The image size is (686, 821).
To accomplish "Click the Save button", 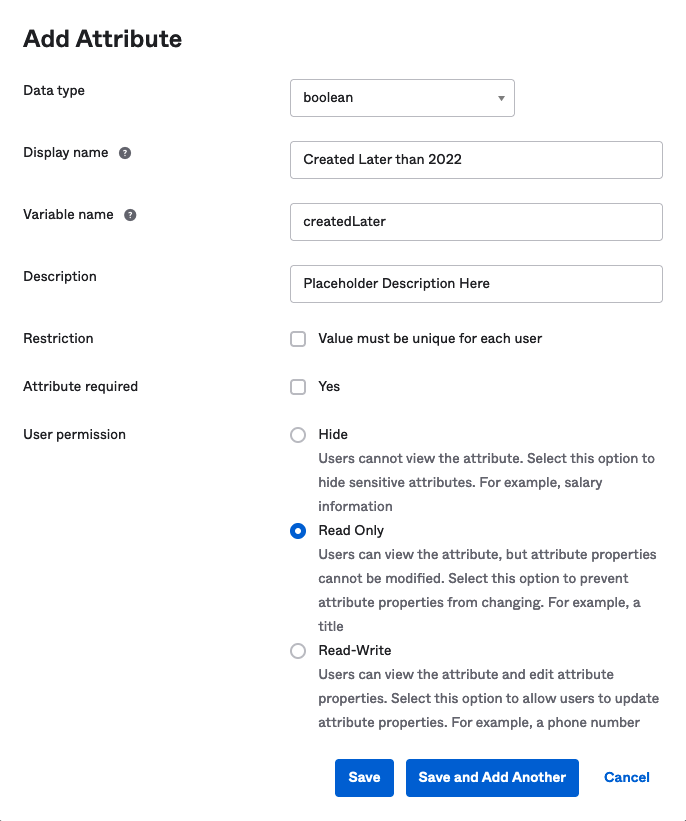I will (x=364, y=777).
